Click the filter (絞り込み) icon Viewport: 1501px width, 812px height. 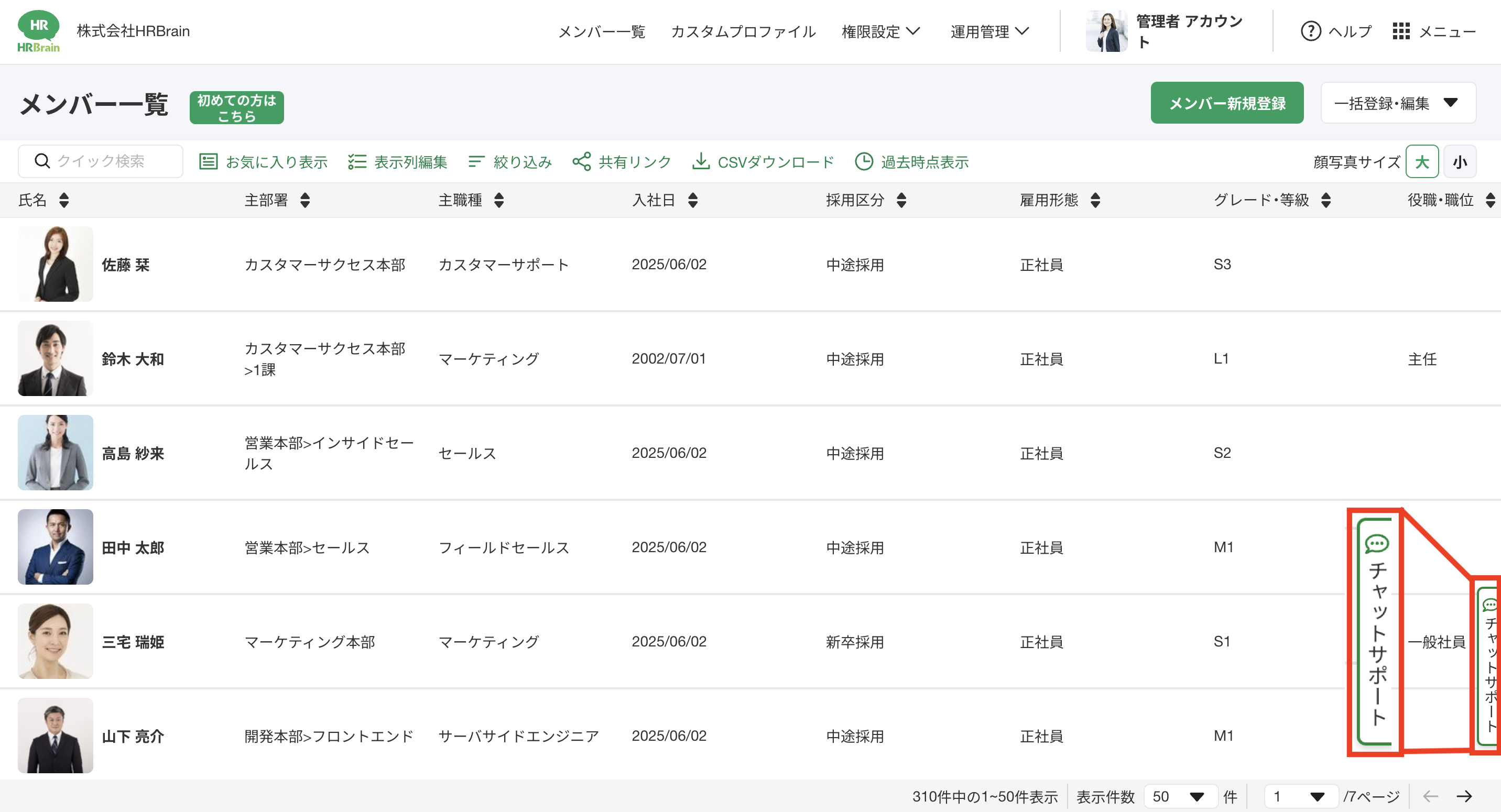[476, 161]
